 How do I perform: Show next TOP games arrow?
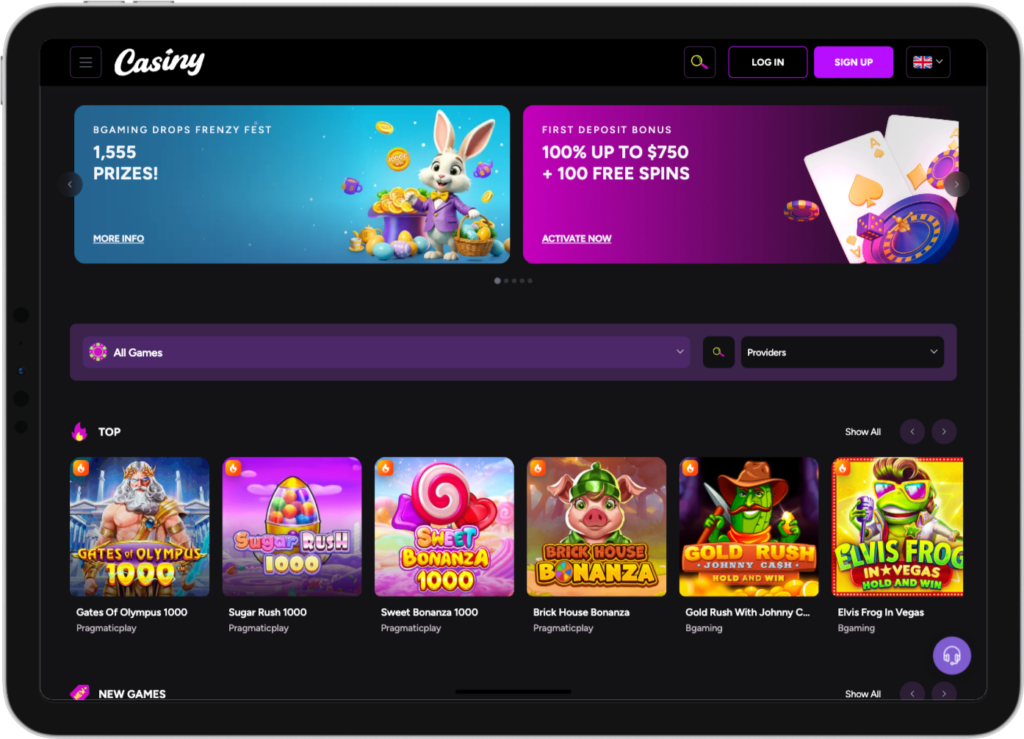point(944,432)
